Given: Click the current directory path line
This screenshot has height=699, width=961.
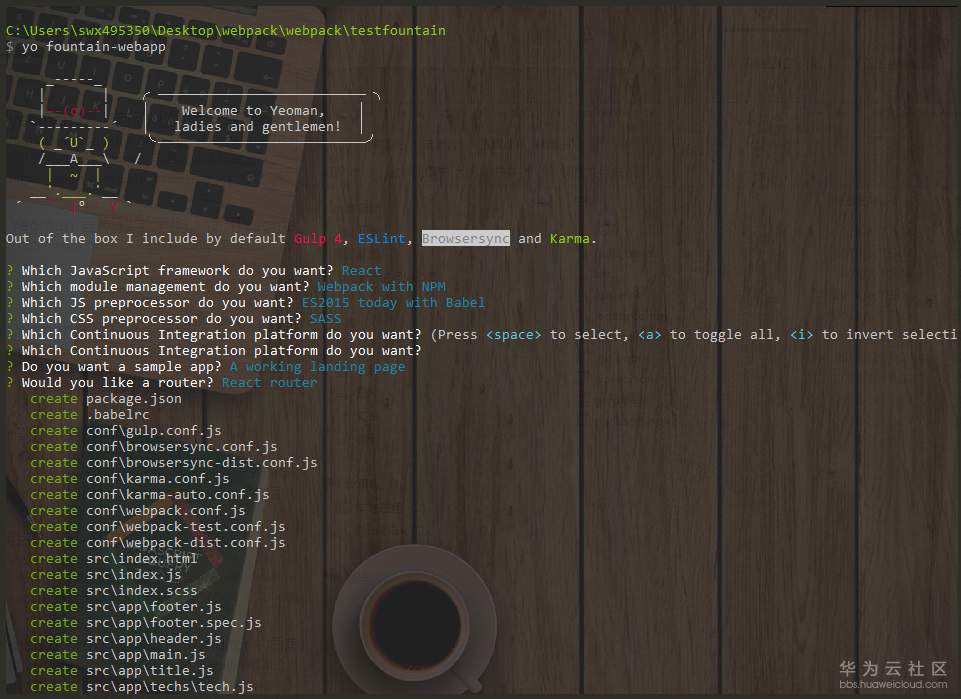Looking at the screenshot, I should tap(226, 31).
